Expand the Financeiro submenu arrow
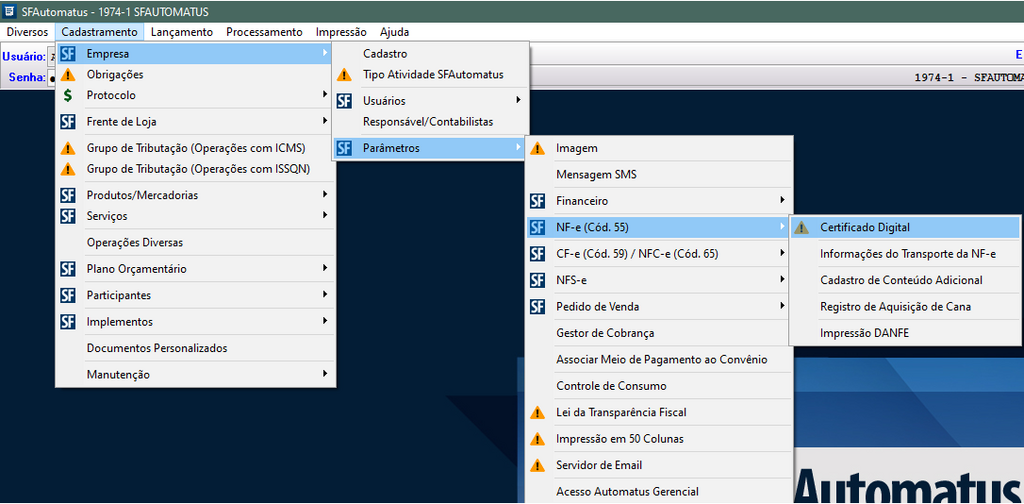The height and width of the screenshot is (504, 1024). (781, 201)
